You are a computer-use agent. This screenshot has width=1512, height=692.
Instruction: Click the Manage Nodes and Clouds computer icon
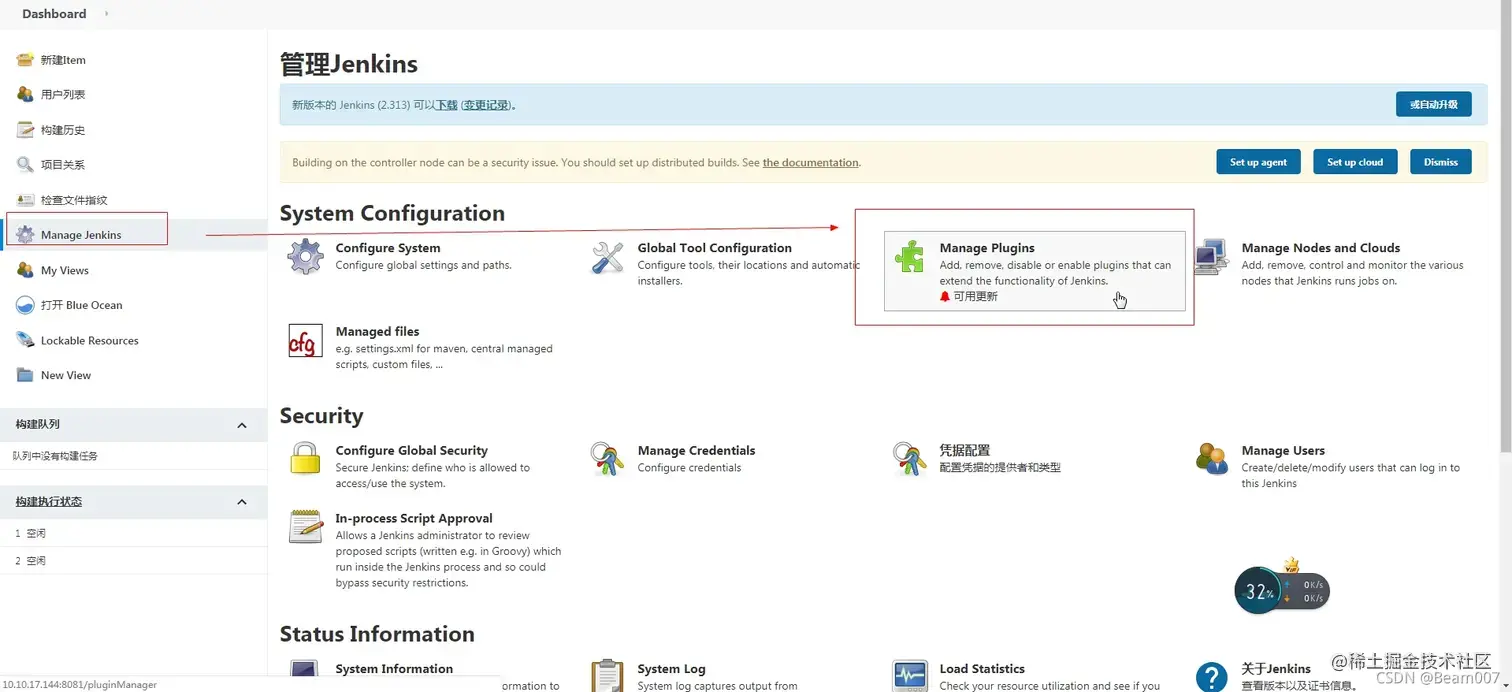(1211, 257)
